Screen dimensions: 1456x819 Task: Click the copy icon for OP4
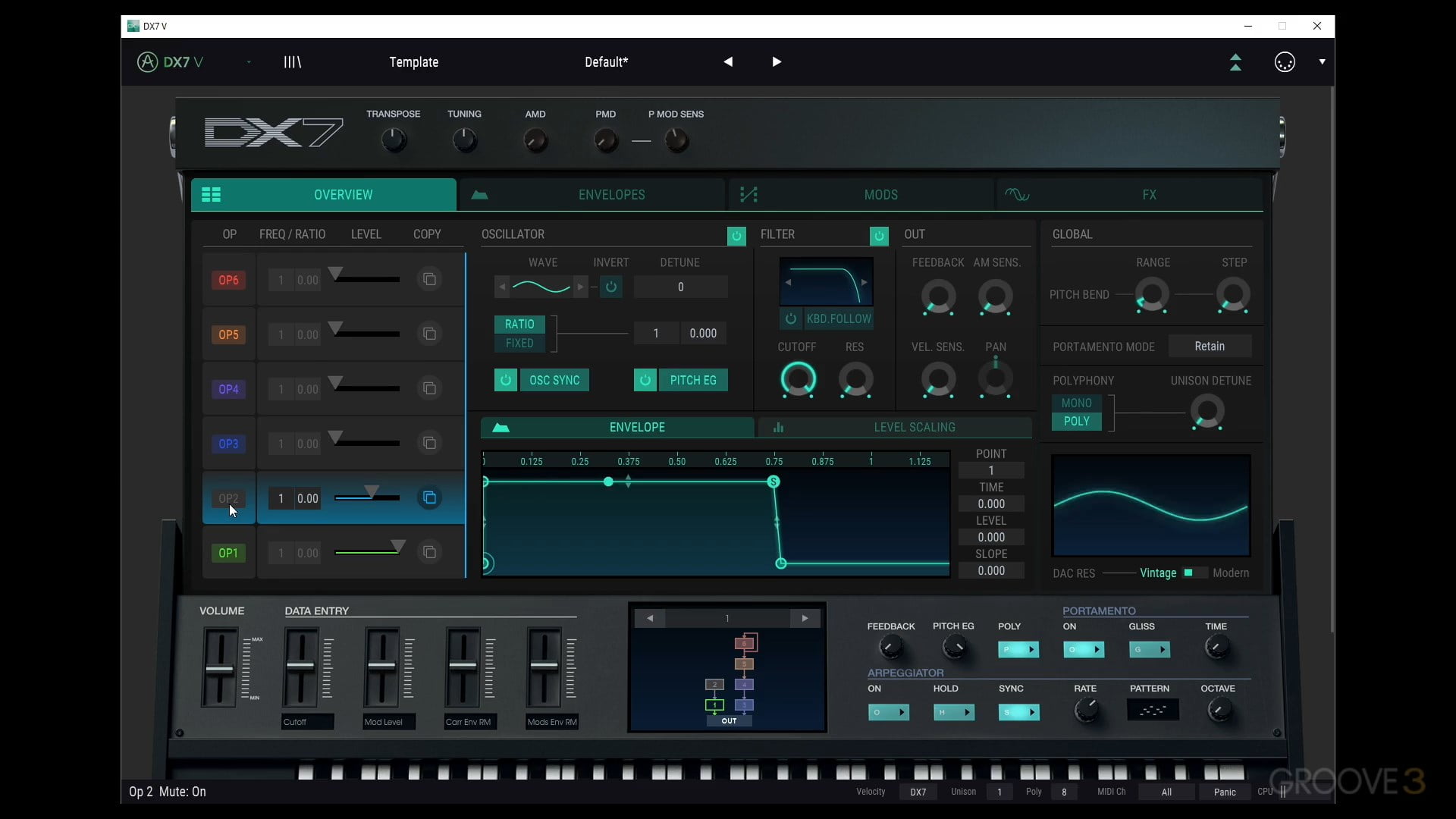tap(429, 388)
